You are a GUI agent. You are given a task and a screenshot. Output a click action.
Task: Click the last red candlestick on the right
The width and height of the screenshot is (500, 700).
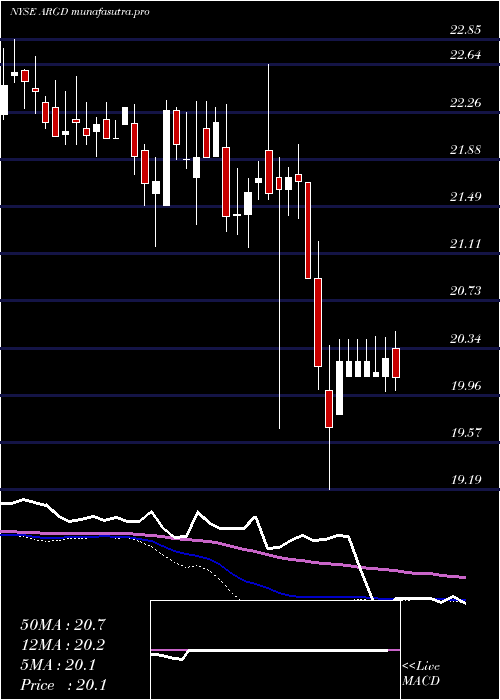396,361
